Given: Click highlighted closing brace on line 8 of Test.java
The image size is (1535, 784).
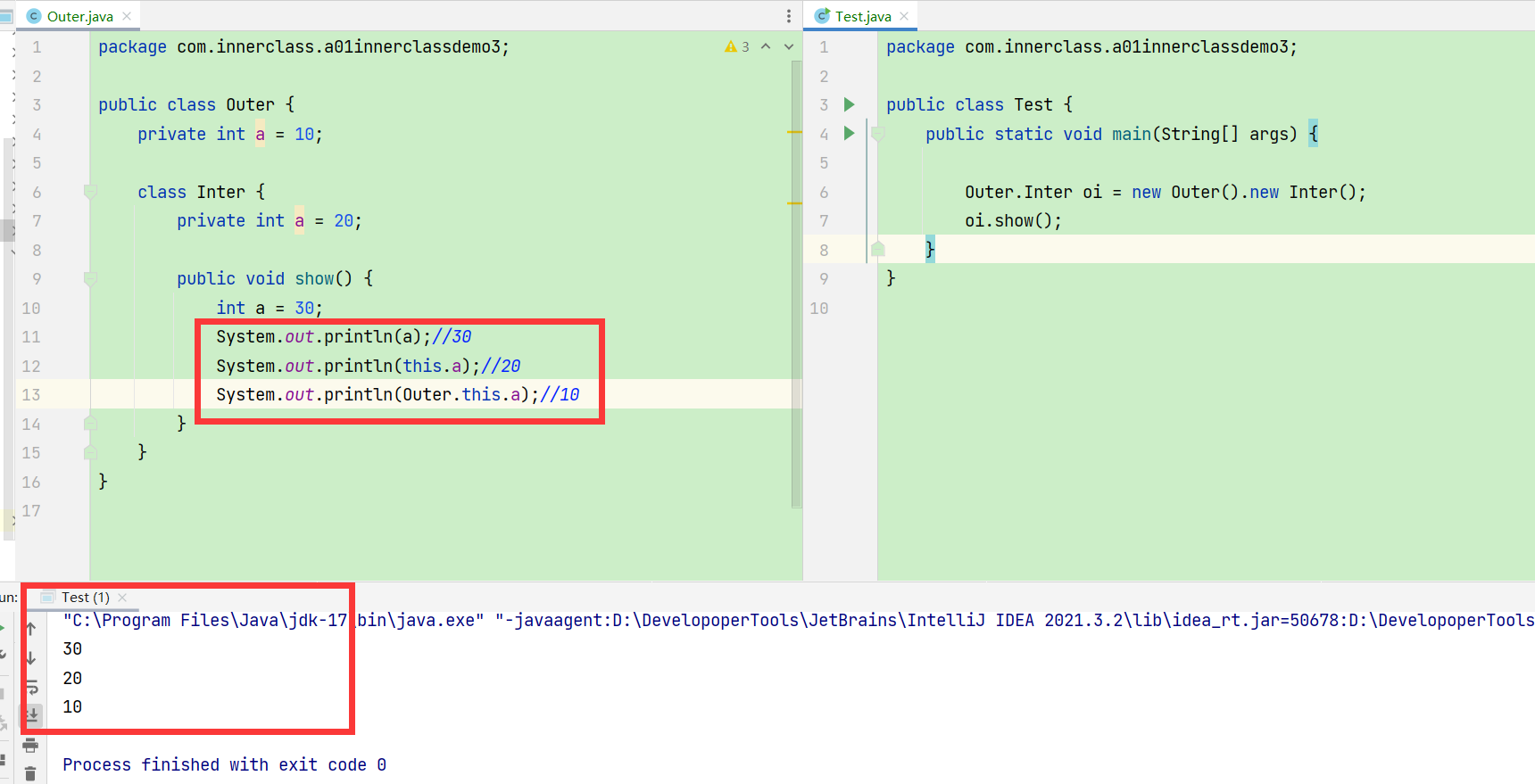Looking at the screenshot, I should point(930,249).
